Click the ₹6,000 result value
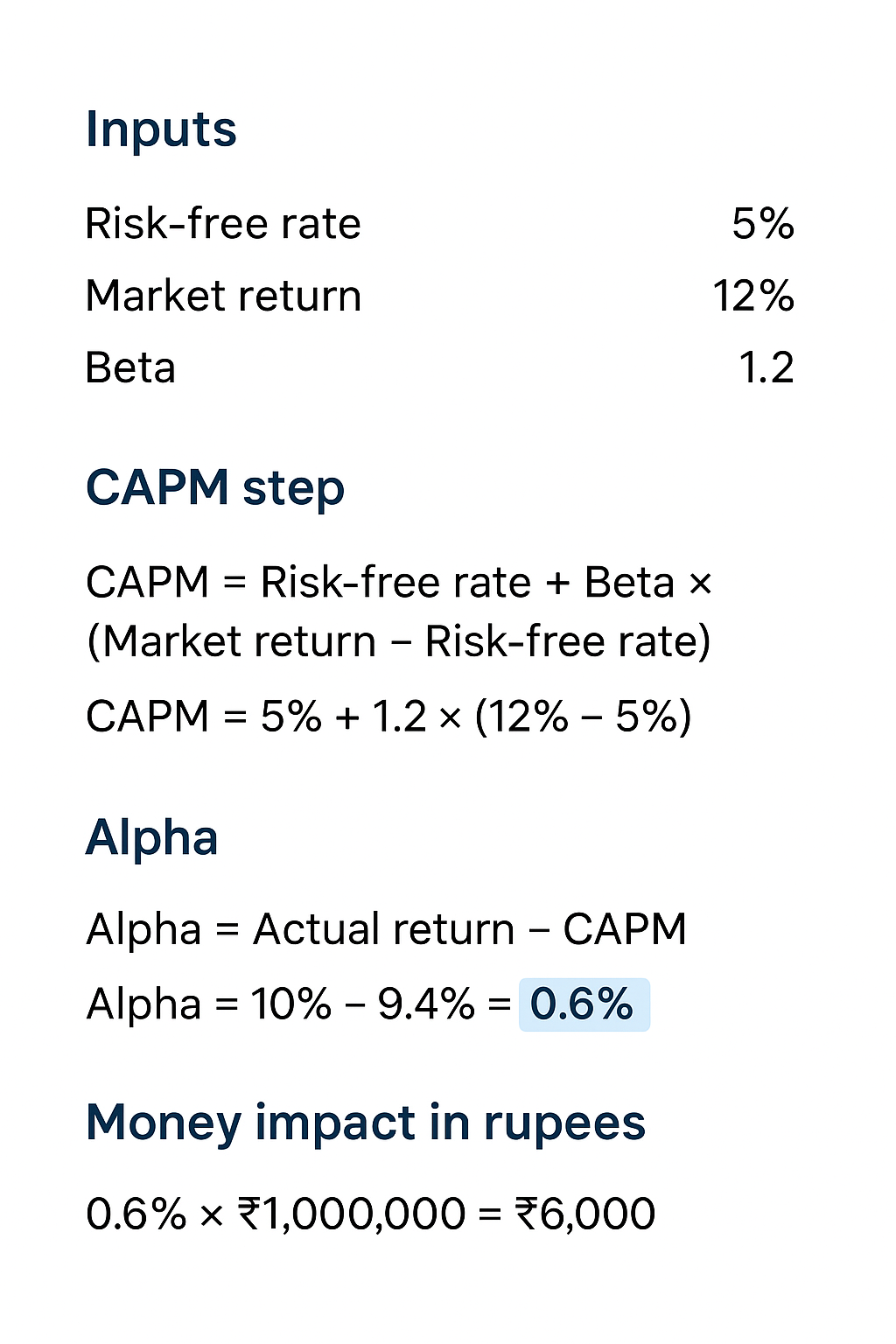 coord(585,1214)
